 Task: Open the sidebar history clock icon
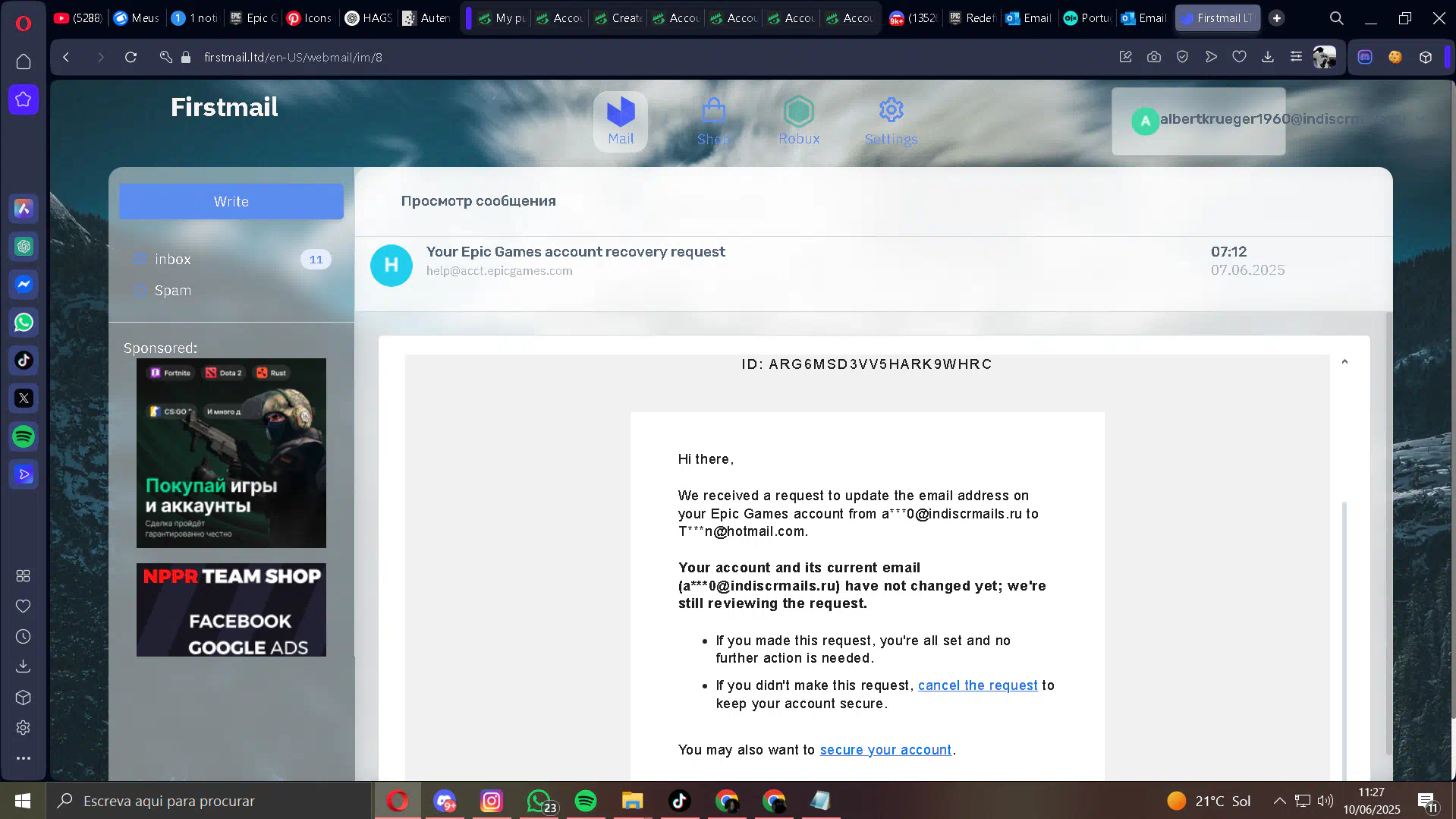tap(24, 637)
